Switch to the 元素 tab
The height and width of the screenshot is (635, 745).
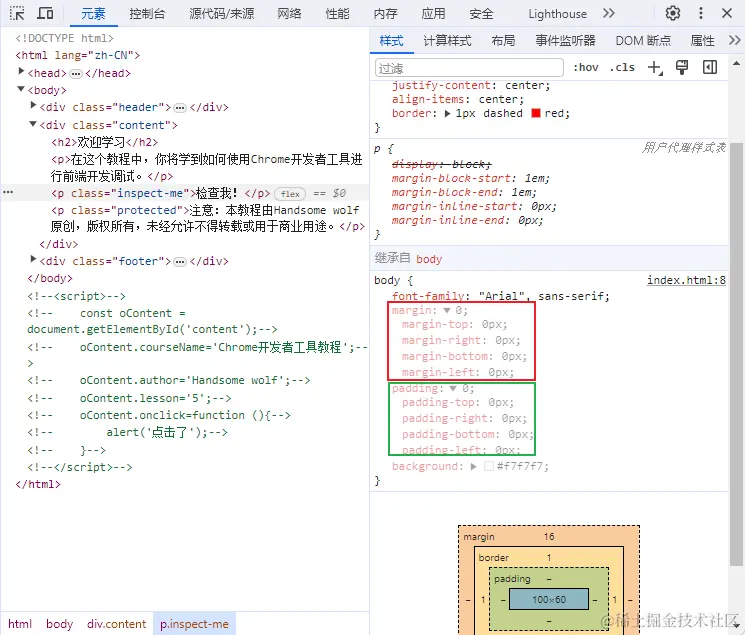tap(93, 14)
